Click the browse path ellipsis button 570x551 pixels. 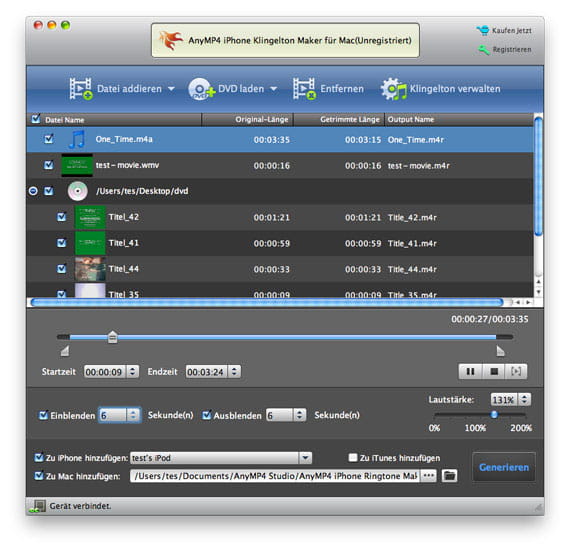tap(429, 475)
